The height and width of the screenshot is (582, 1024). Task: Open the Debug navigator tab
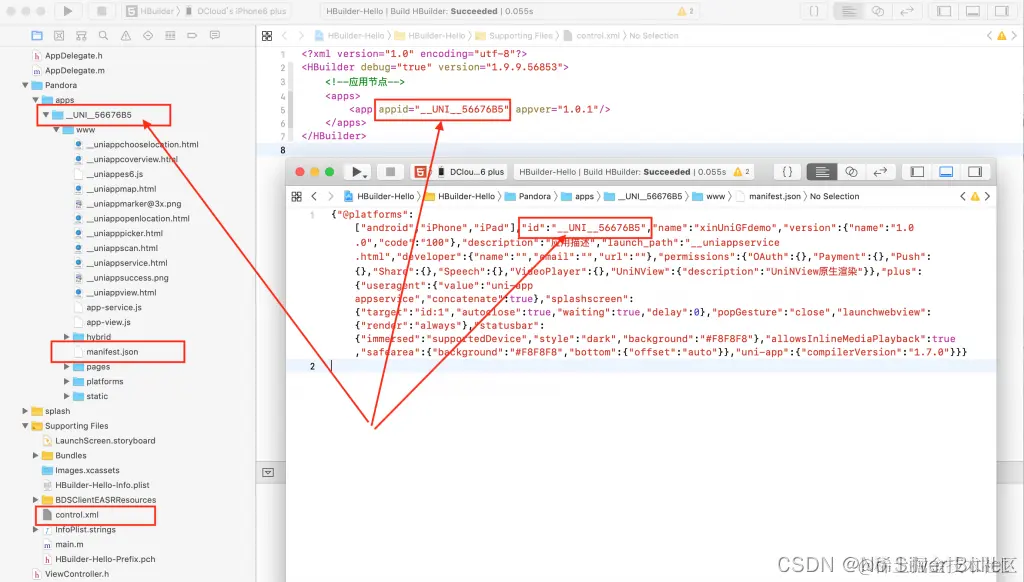point(170,35)
